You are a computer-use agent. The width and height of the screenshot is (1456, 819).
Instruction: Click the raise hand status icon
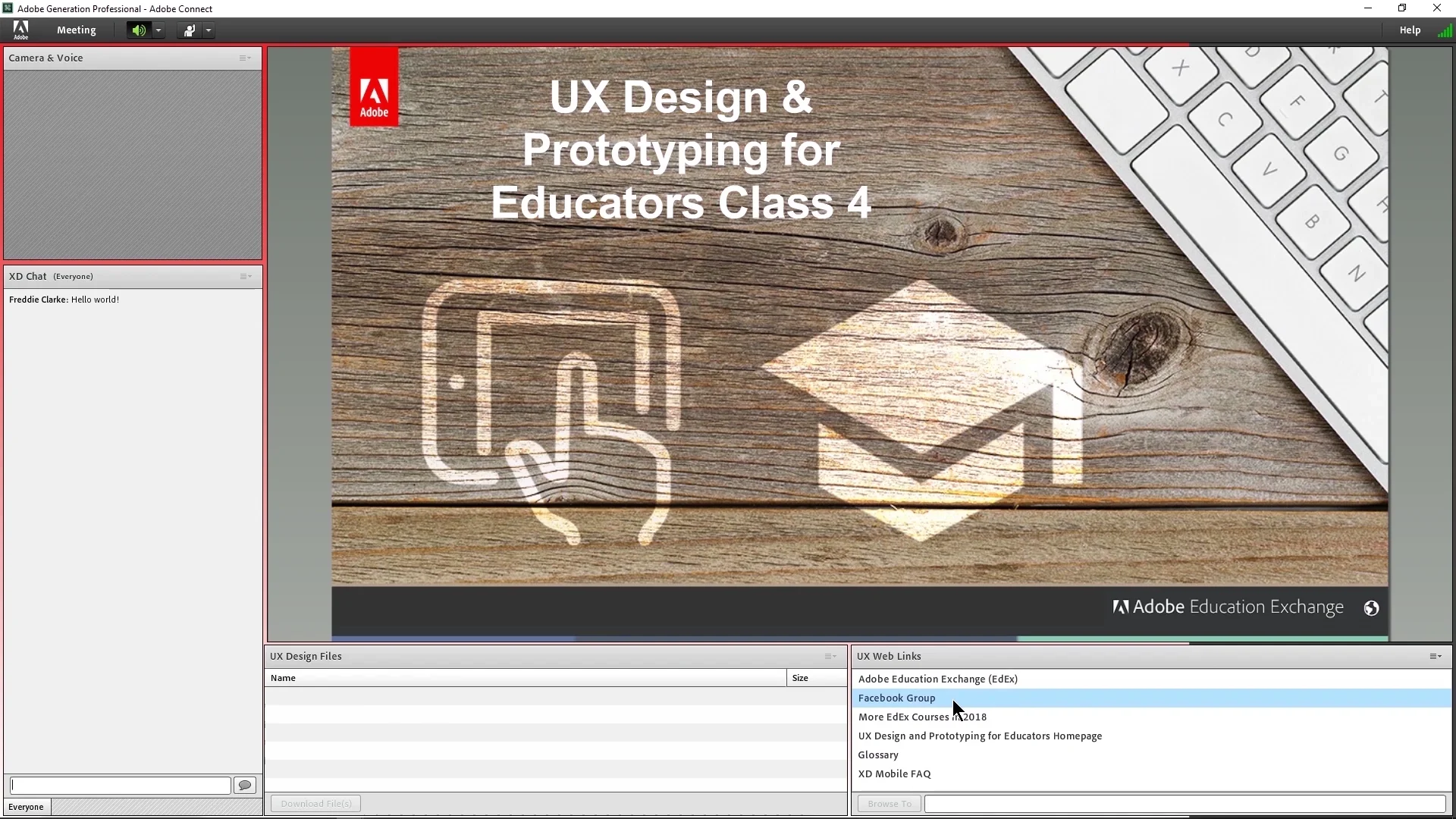(189, 30)
